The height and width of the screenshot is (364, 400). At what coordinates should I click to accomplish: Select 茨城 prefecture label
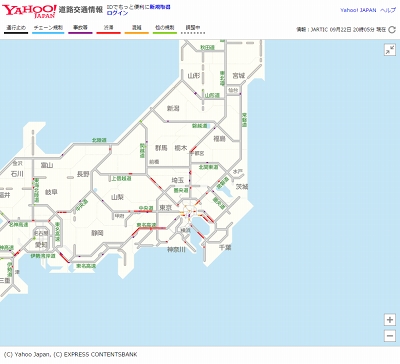pos(242,187)
